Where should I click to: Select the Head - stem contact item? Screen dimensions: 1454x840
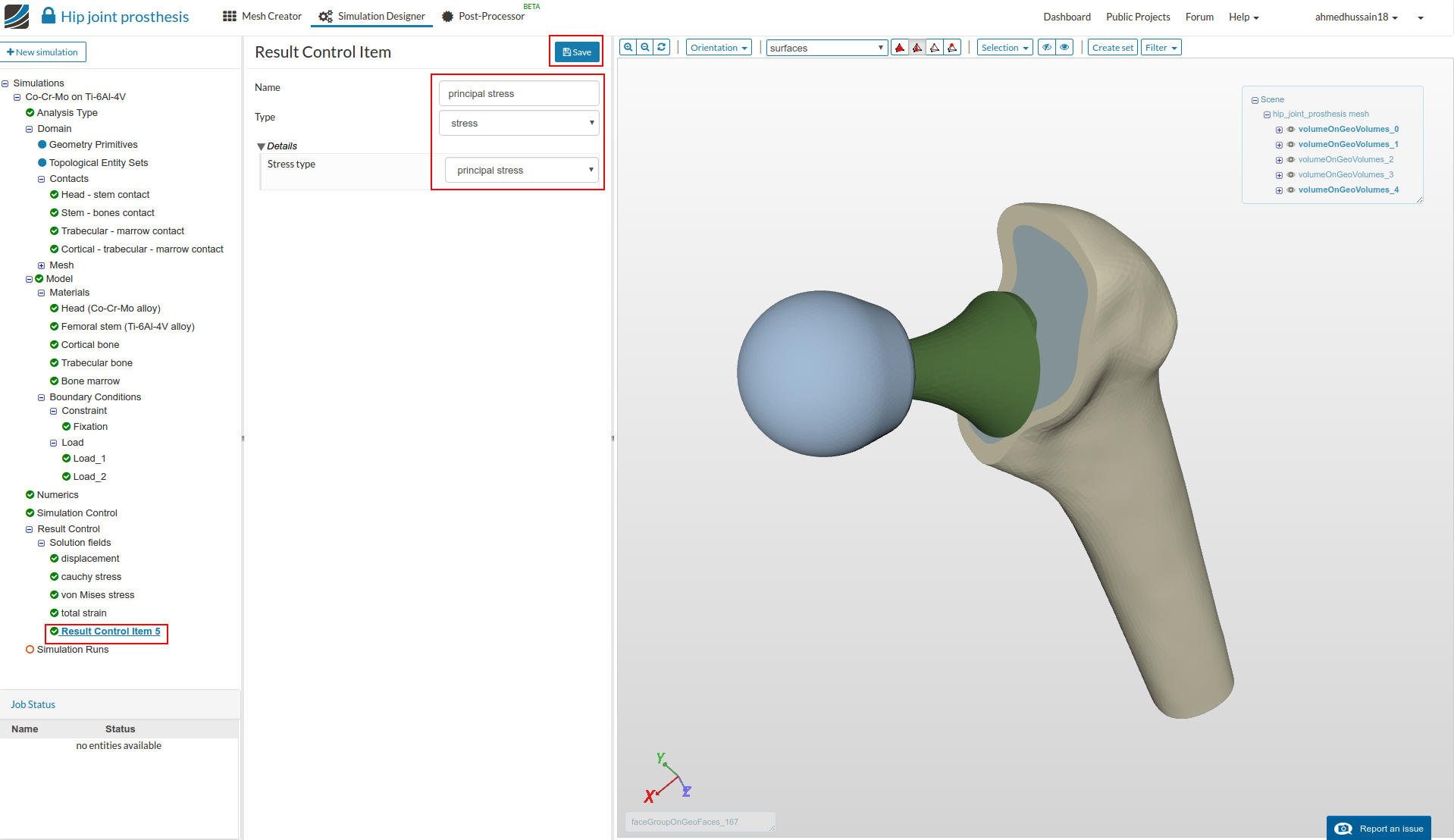coord(105,195)
